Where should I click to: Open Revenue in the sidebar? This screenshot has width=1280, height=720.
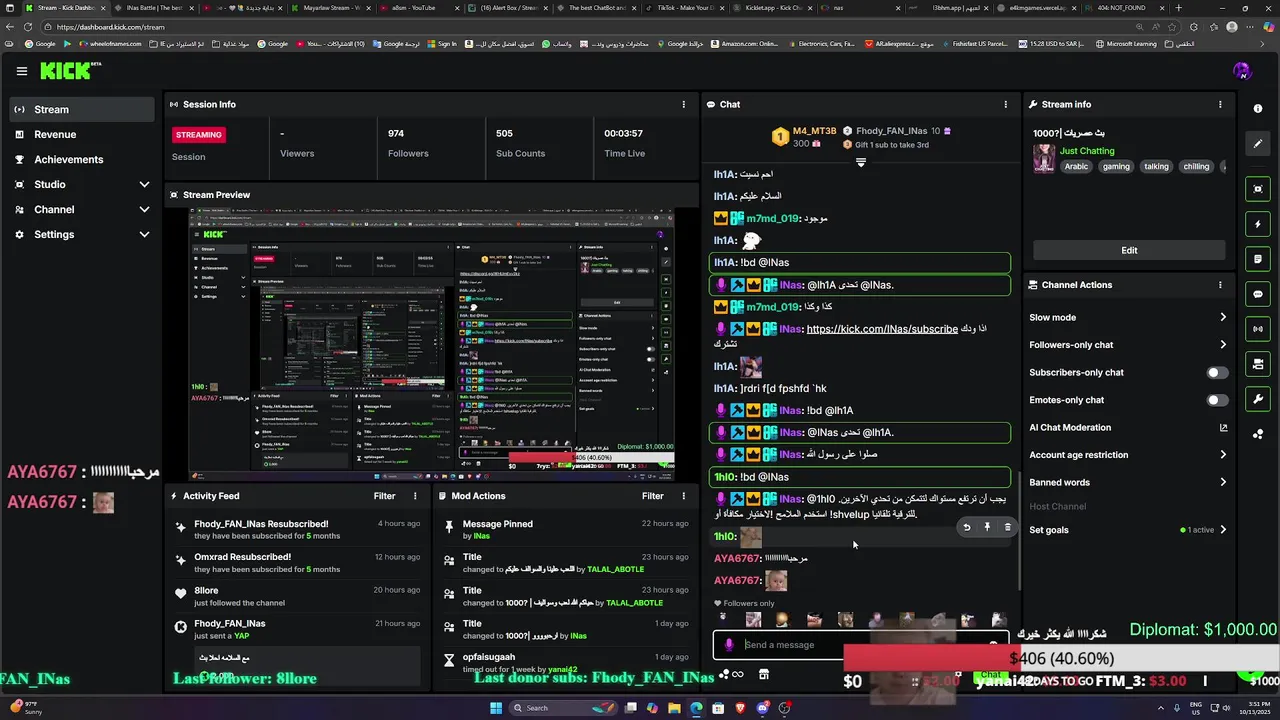(x=80, y=134)
